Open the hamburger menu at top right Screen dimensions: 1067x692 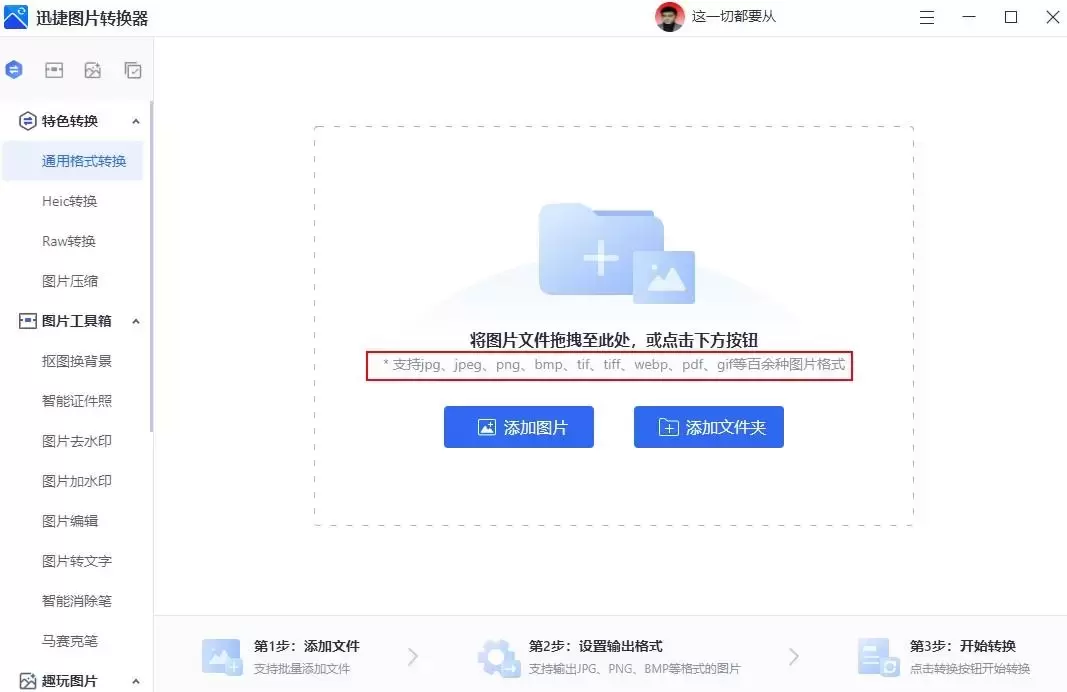[926, 17]
